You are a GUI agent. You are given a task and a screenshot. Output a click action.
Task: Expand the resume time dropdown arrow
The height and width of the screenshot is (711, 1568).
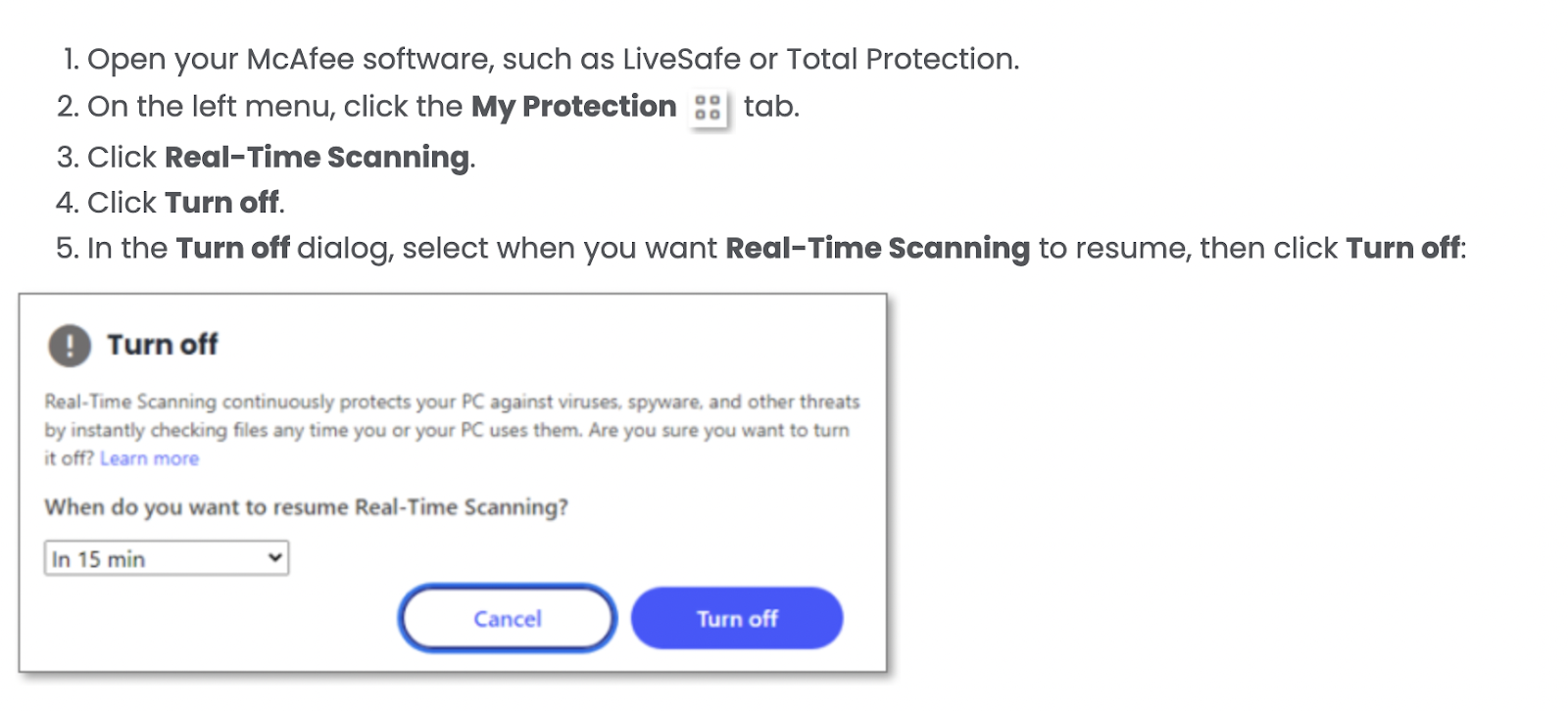click(x=275, y=558)
